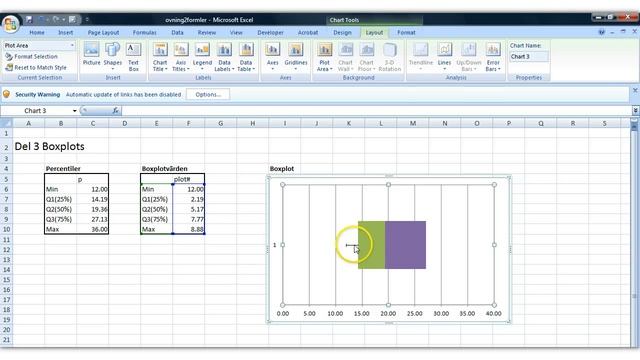Image resolution: width=640 pixels, height=360 pixels.
Task: Open Axis Titles options
Action: click(x=181, y=57)
